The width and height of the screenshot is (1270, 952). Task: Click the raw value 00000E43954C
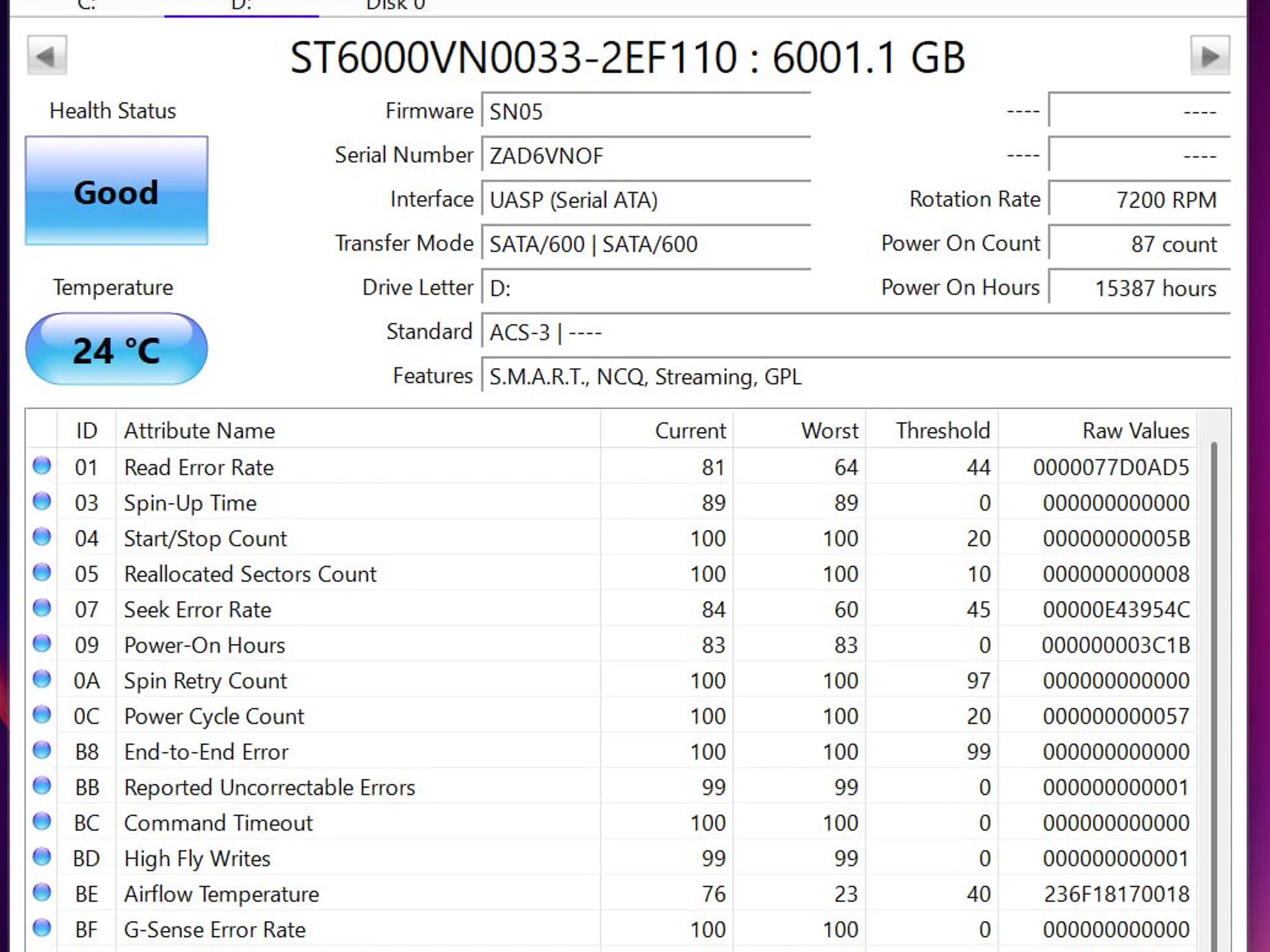click(1116, 609)
